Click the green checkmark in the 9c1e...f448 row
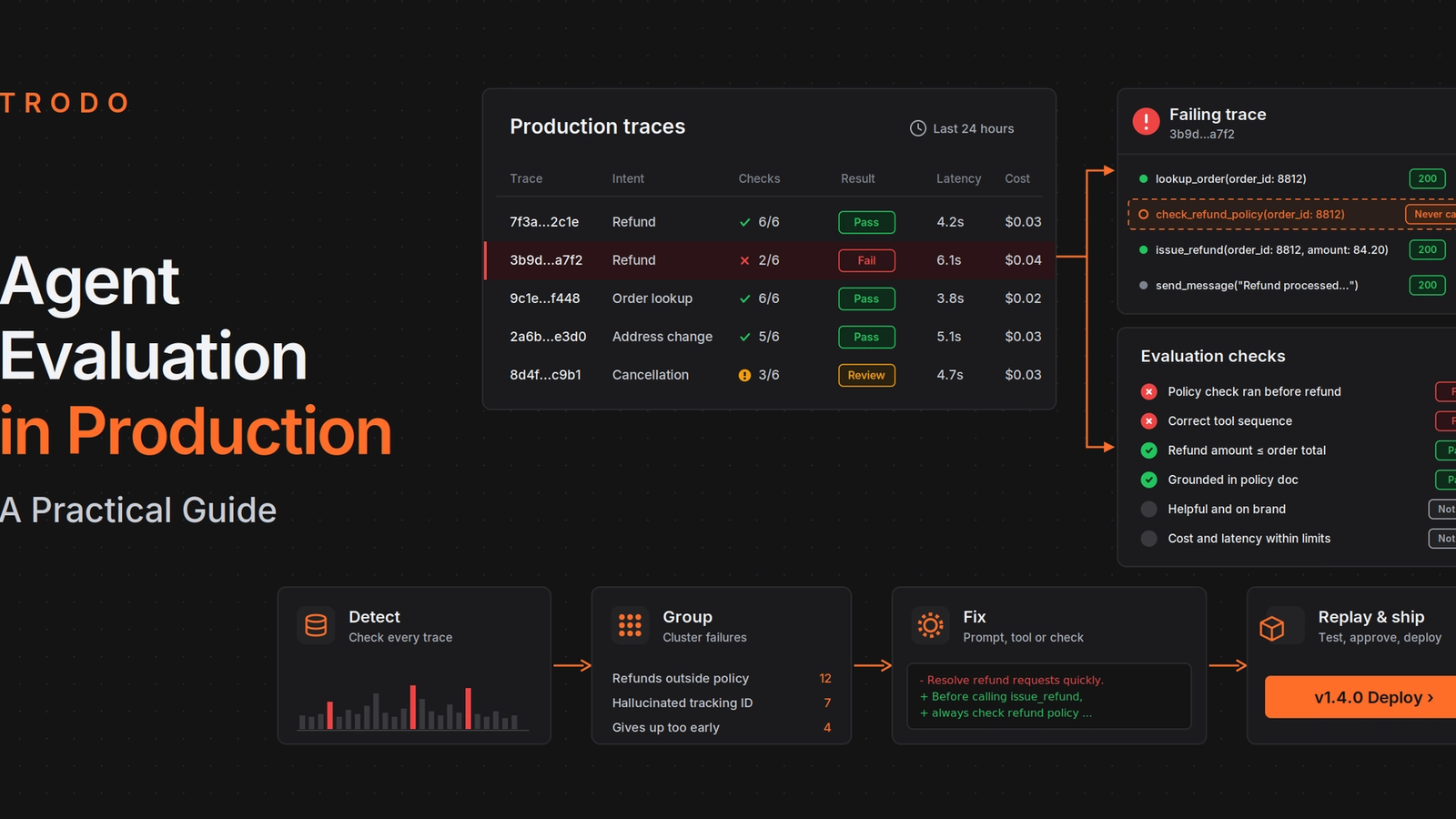This screenshot has height=819, width=1456. 745,298
